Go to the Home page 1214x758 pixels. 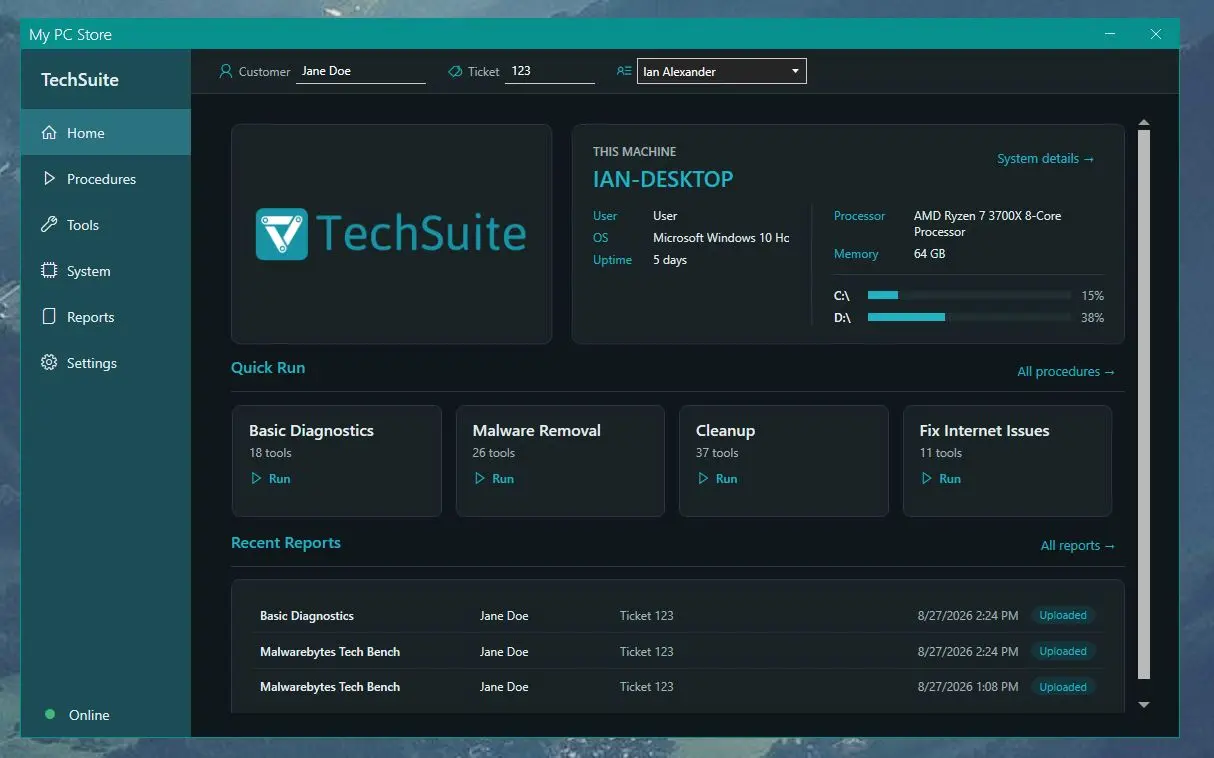point(106,133)
